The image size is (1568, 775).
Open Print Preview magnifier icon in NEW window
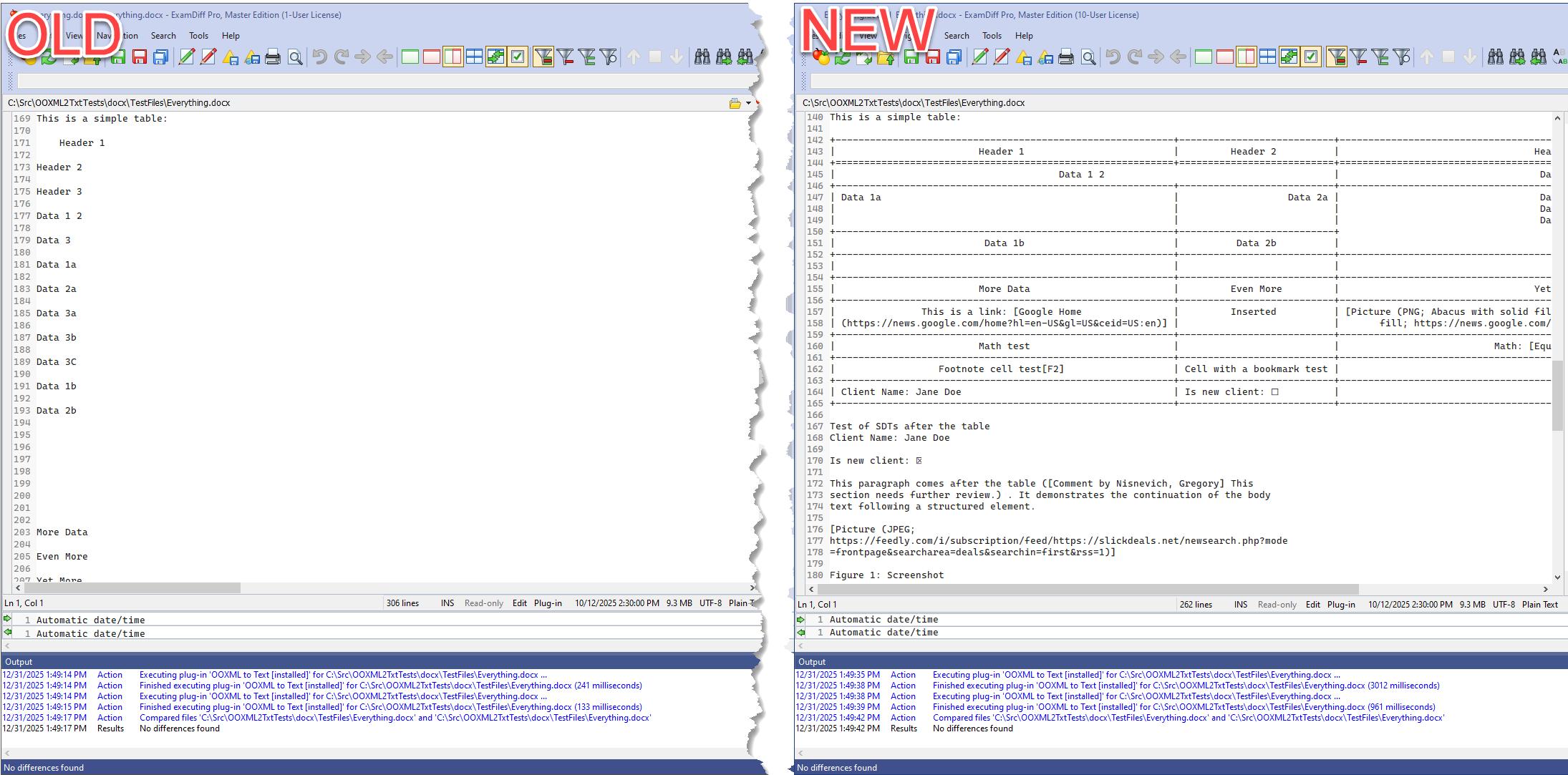1088,57
